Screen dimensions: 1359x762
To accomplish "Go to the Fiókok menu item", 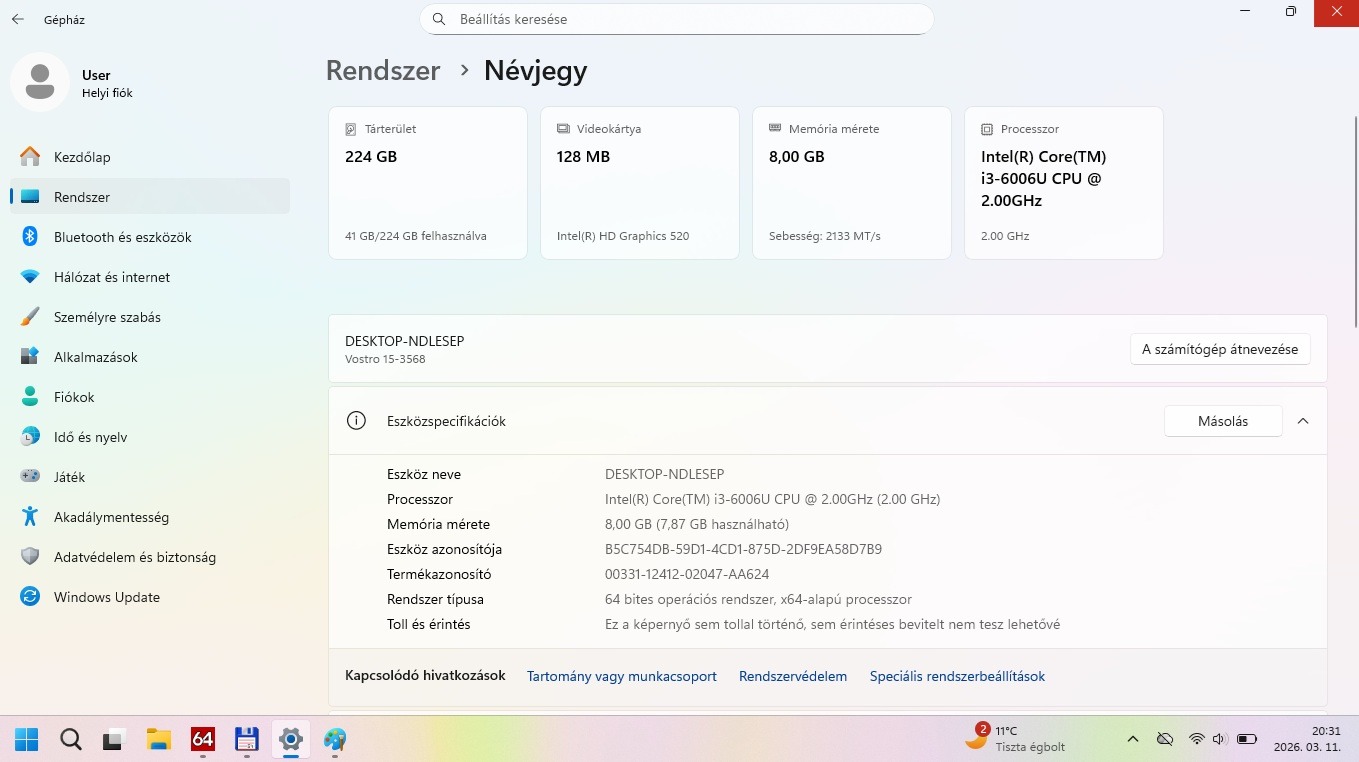I will click(x=73, y=397).
